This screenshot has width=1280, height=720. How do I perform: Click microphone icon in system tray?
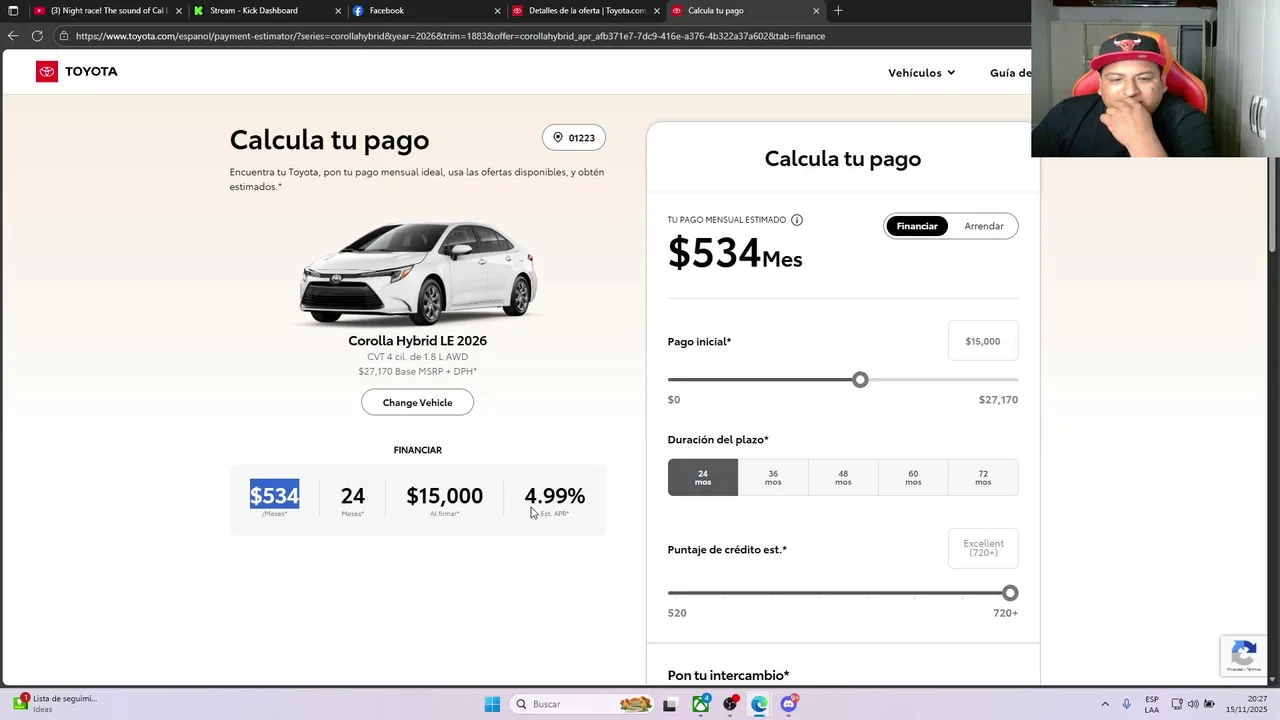pyautogui.click(x=1127, y=704)
